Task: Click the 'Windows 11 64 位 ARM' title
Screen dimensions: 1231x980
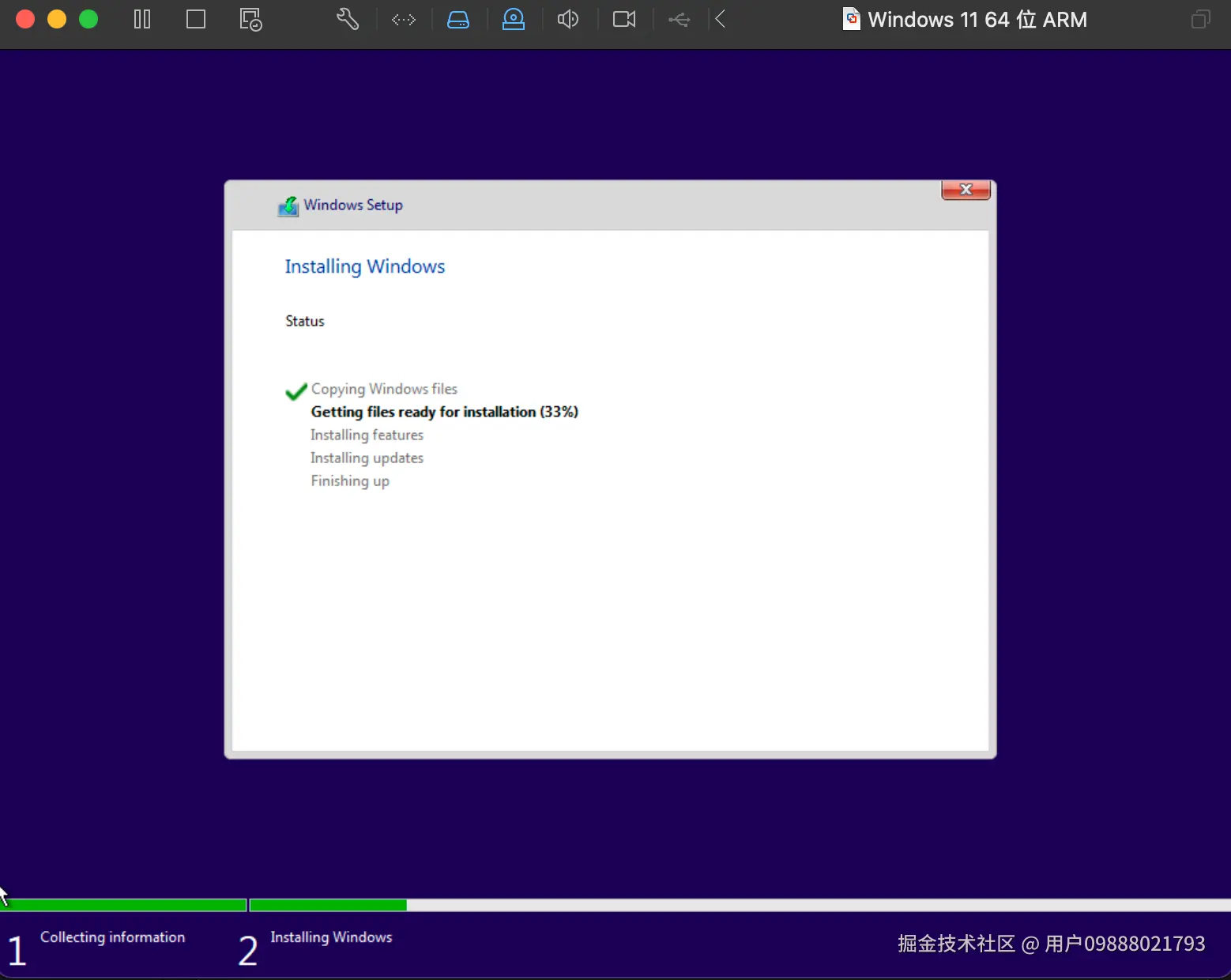Action: (x=977, y=19)
